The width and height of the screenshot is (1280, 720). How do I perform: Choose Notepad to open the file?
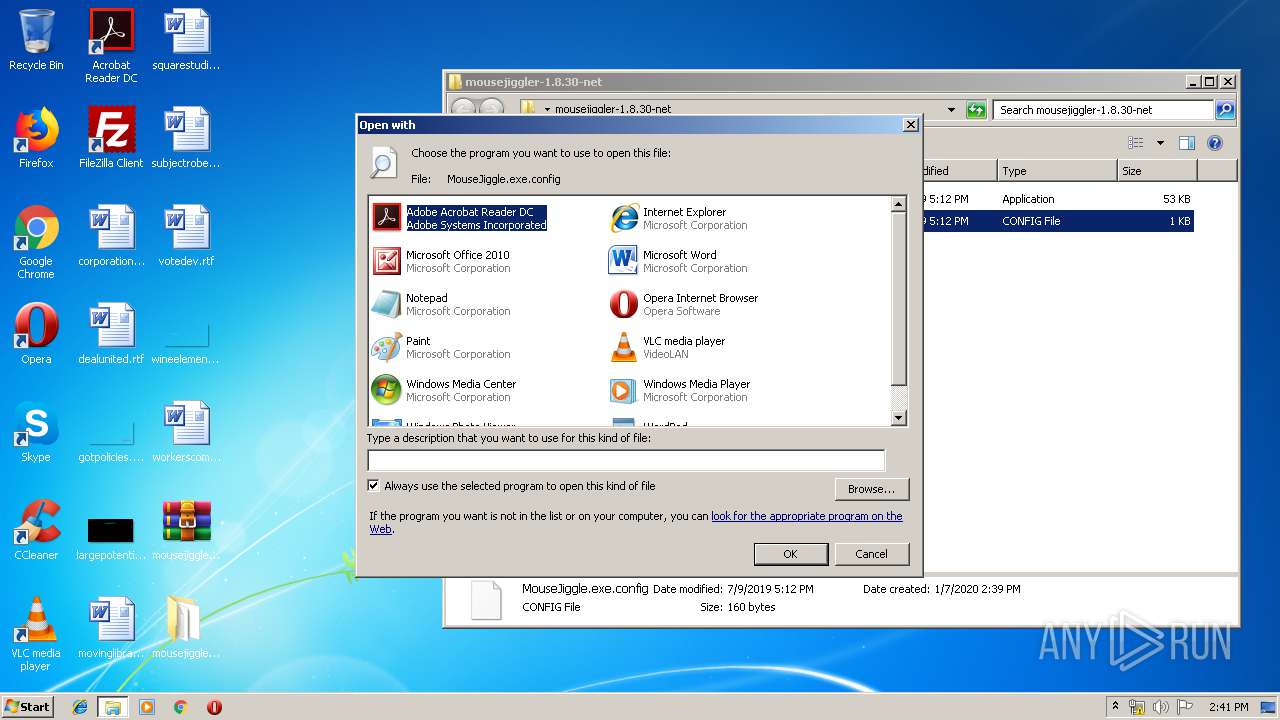pyautogui.click(x=442, y=304)
